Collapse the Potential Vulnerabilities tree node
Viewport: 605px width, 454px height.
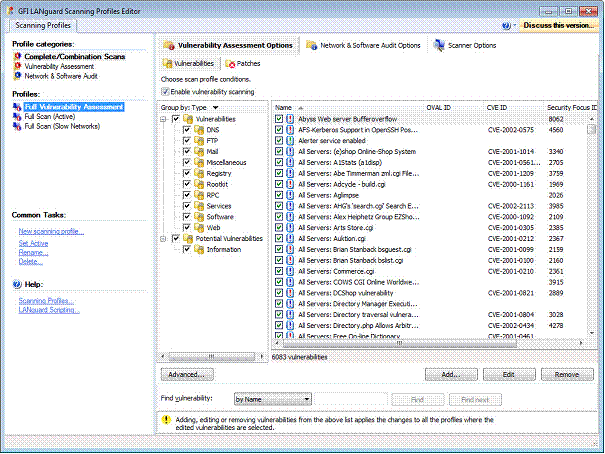[163, 239]
